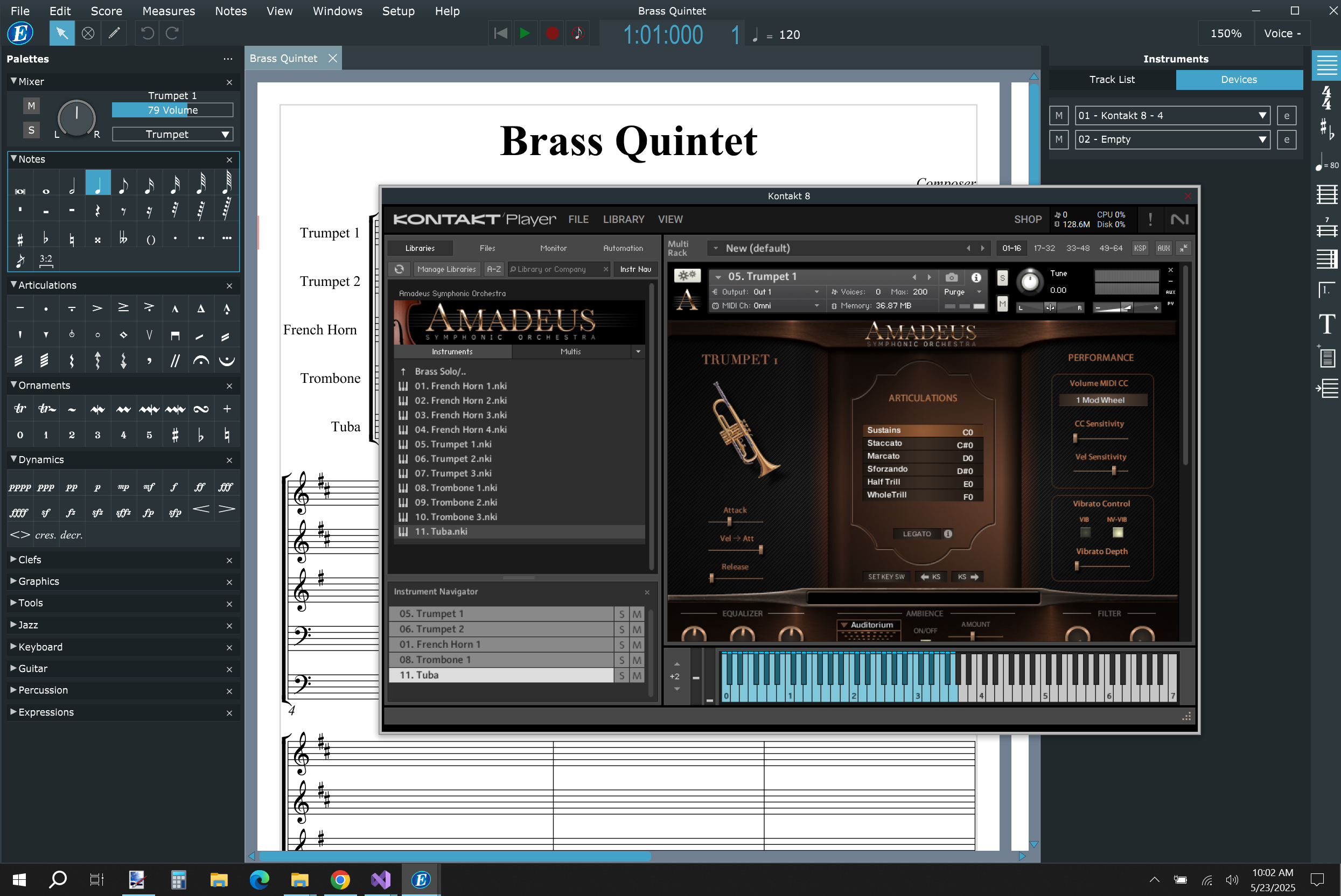Mute device 02 - Empty

[1059, 139]
